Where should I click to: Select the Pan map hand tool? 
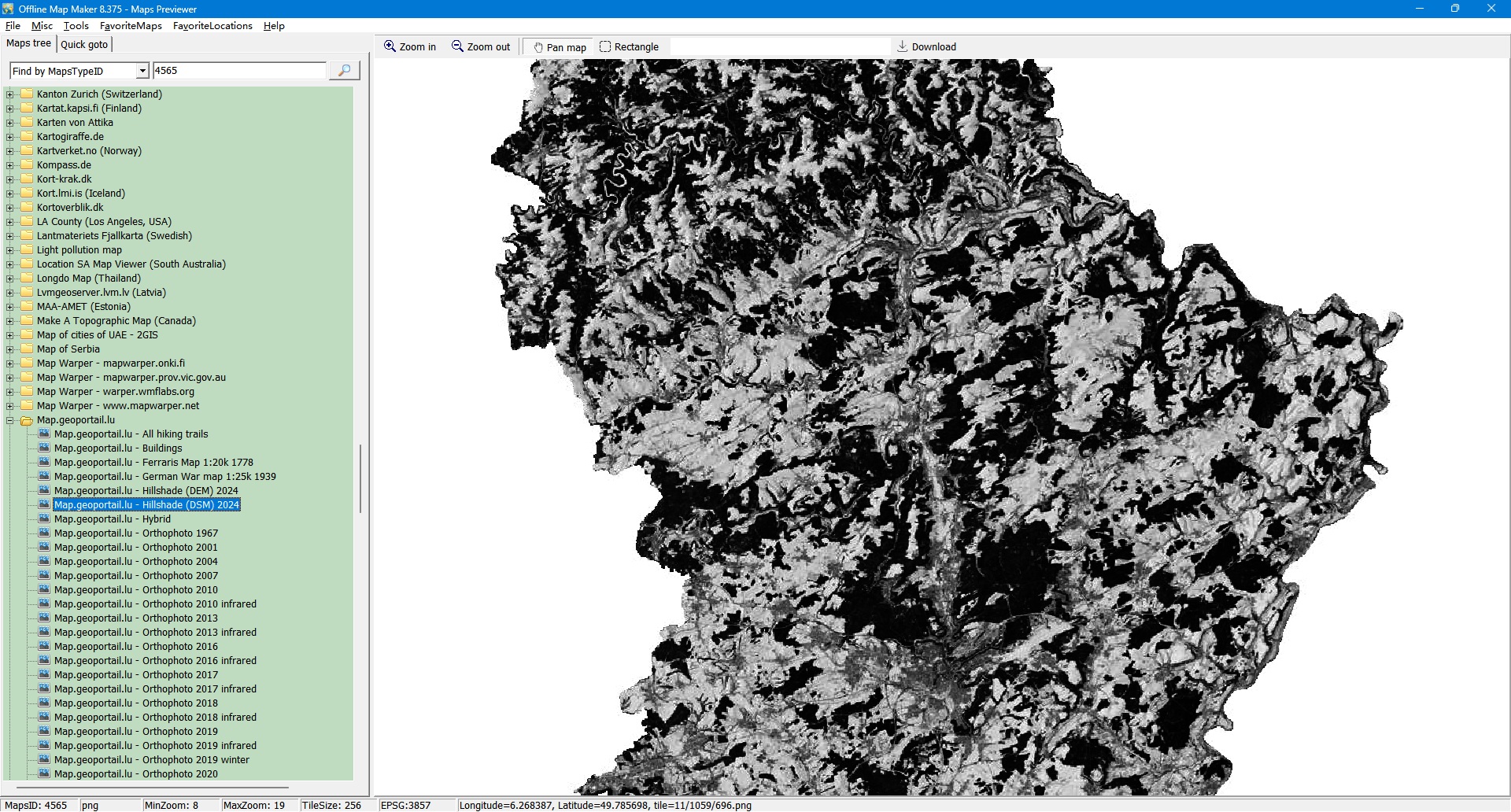[x=539, y=47]
